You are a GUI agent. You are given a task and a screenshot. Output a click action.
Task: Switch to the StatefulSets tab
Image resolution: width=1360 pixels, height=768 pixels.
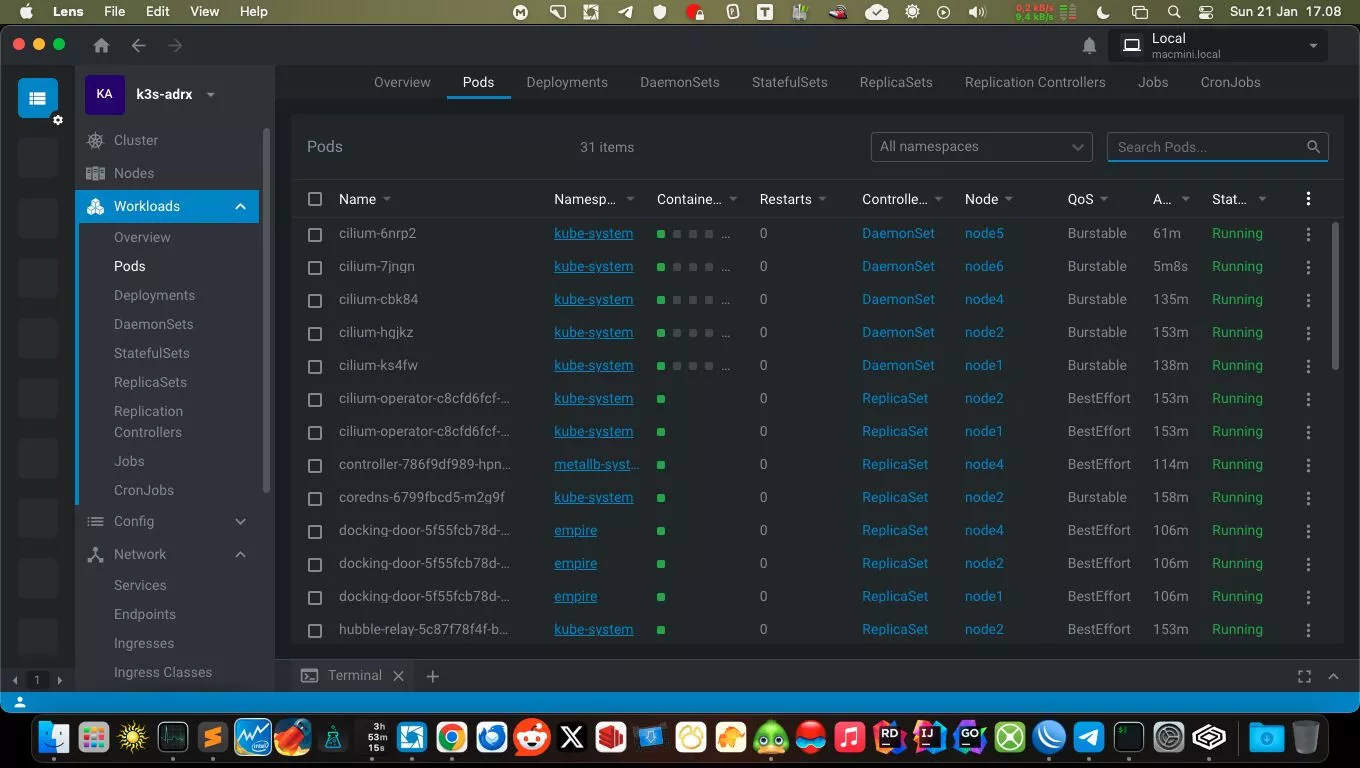click(790, 82)
